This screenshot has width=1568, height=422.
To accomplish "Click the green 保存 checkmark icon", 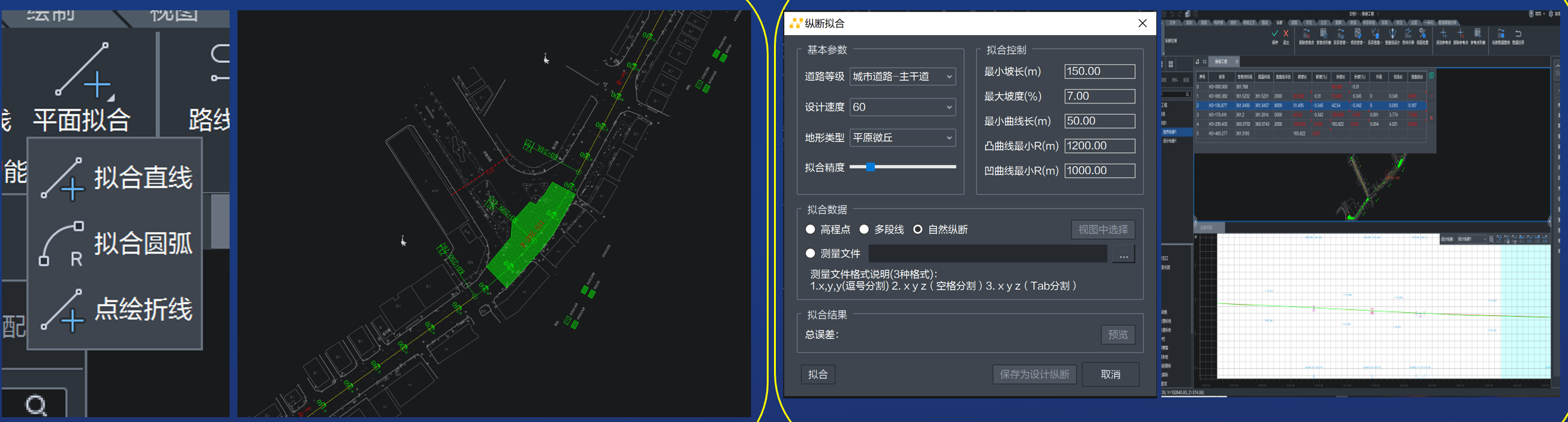I will tap(1274, 34).
